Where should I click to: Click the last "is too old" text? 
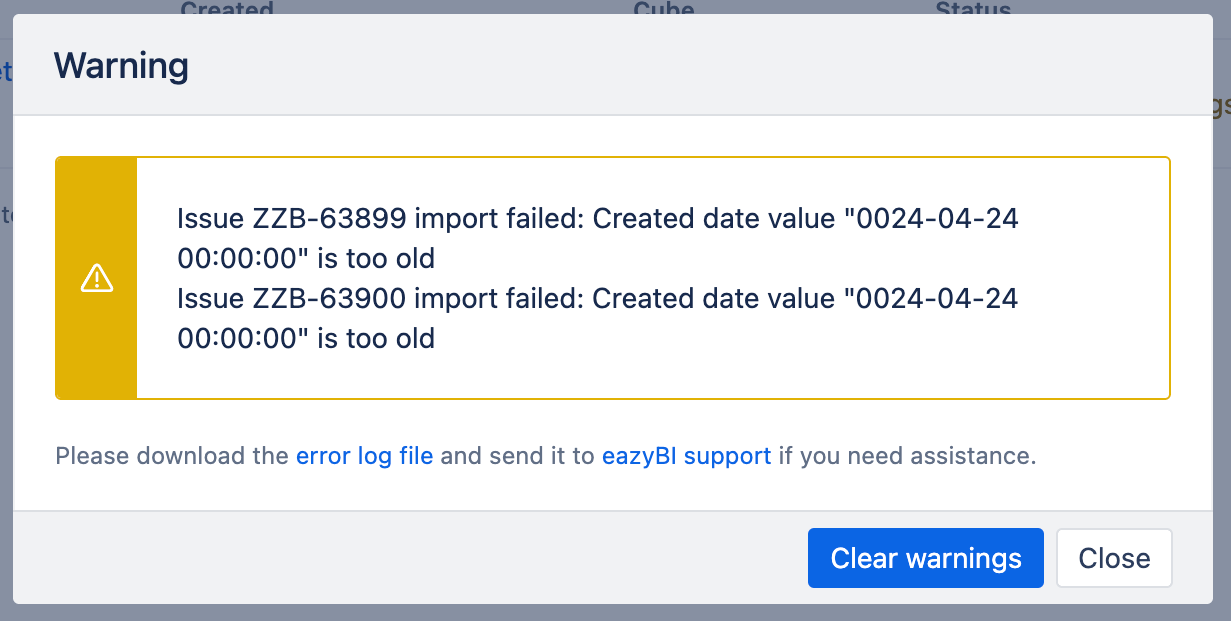(x=376, y=339)
